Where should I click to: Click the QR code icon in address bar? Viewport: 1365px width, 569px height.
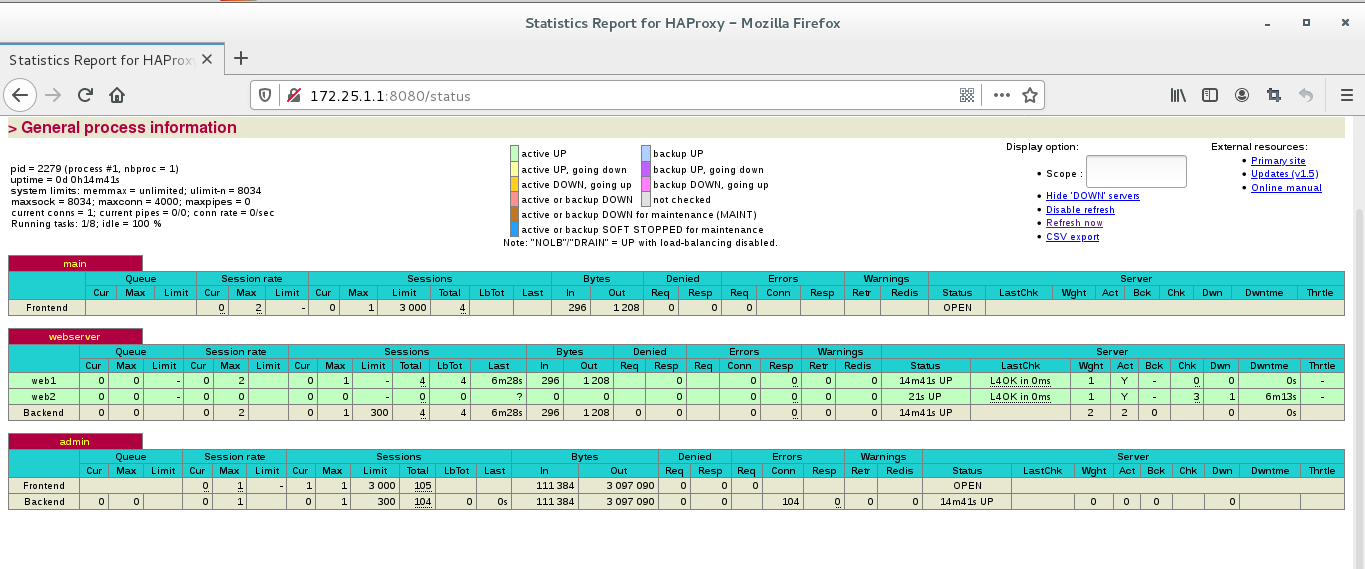[x=967, y=95]
